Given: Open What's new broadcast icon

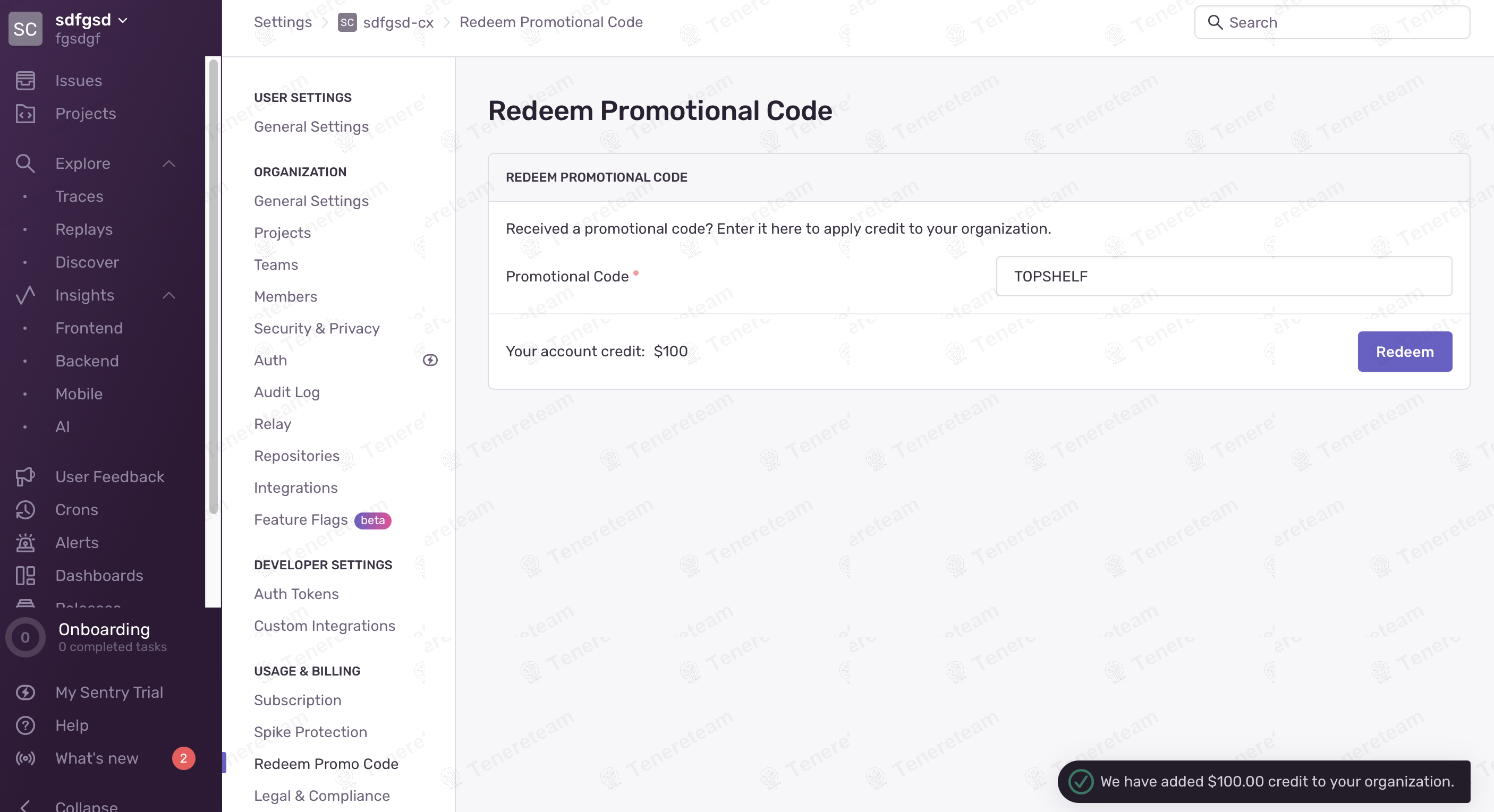Looking at the screenshot, I should (25, 758).
